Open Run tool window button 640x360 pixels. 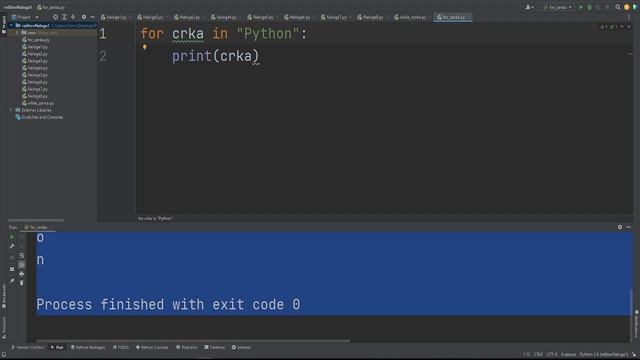tap(57, 347)
